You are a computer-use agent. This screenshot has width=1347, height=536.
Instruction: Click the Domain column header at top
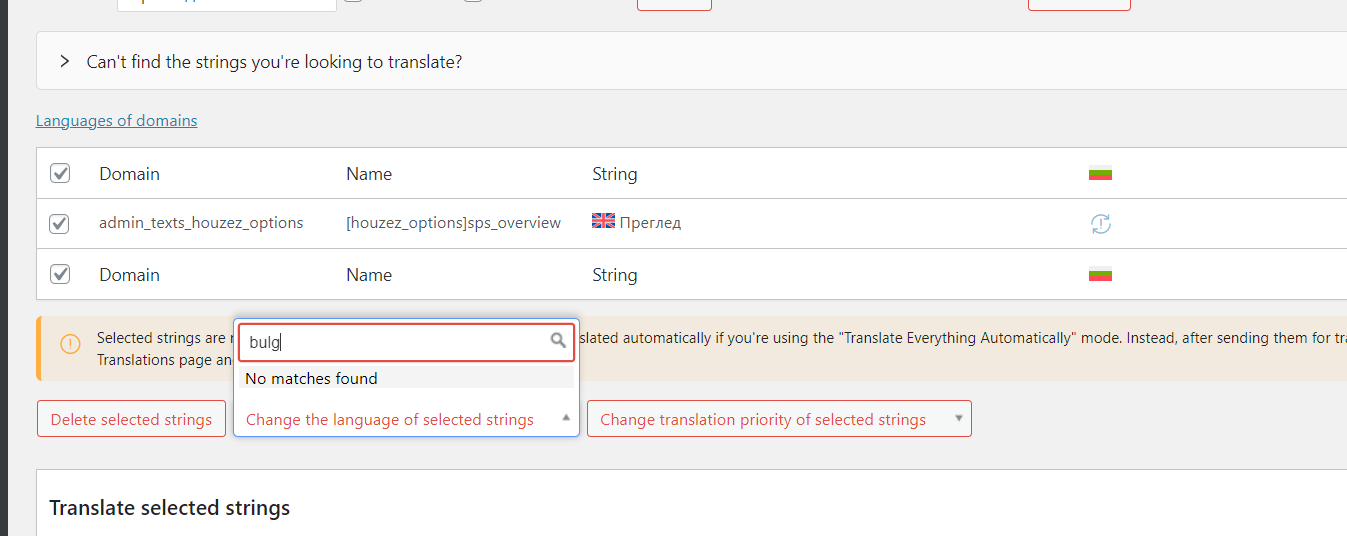[129, 174]
